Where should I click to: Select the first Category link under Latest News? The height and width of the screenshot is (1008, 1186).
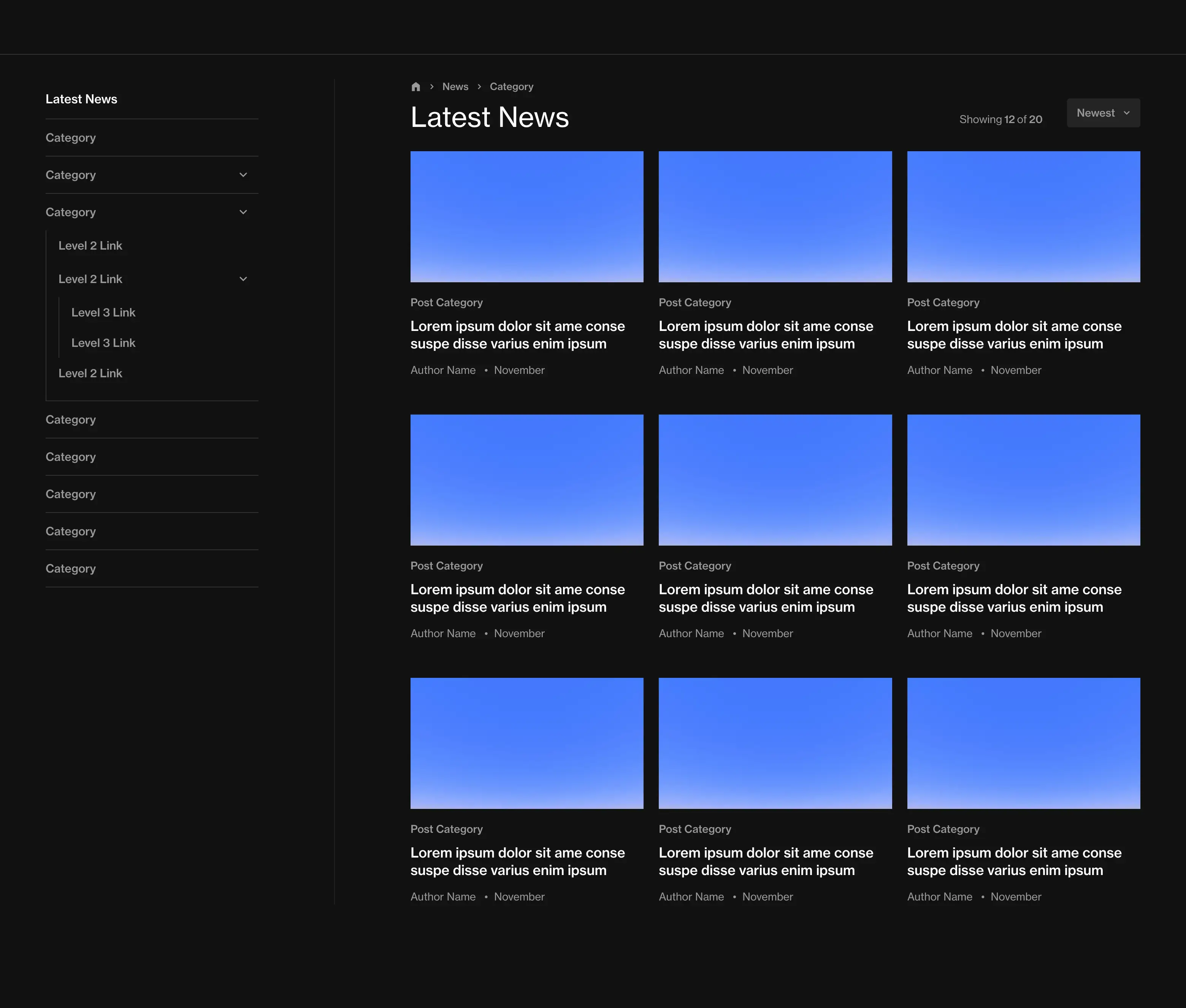(71, 138)
